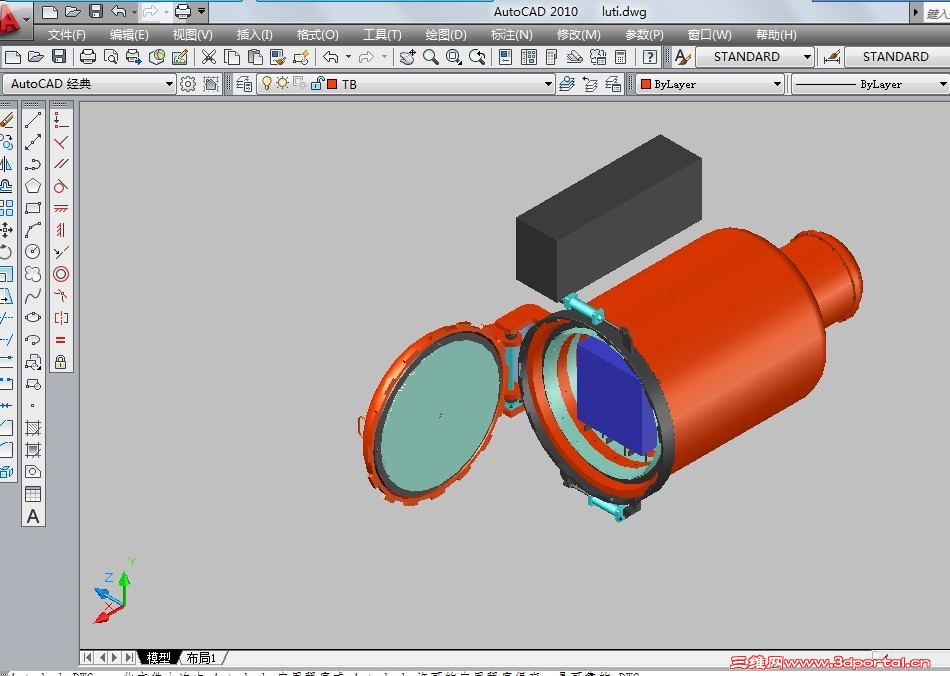Select the Pan Realtime tool

(407, 57)
